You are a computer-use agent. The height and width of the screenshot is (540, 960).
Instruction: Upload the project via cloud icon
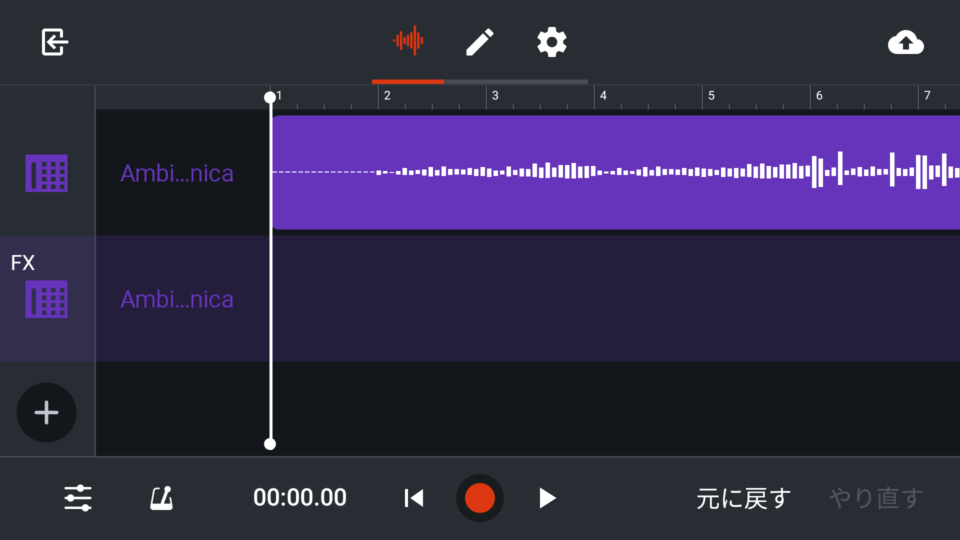[x=906, y=43]
